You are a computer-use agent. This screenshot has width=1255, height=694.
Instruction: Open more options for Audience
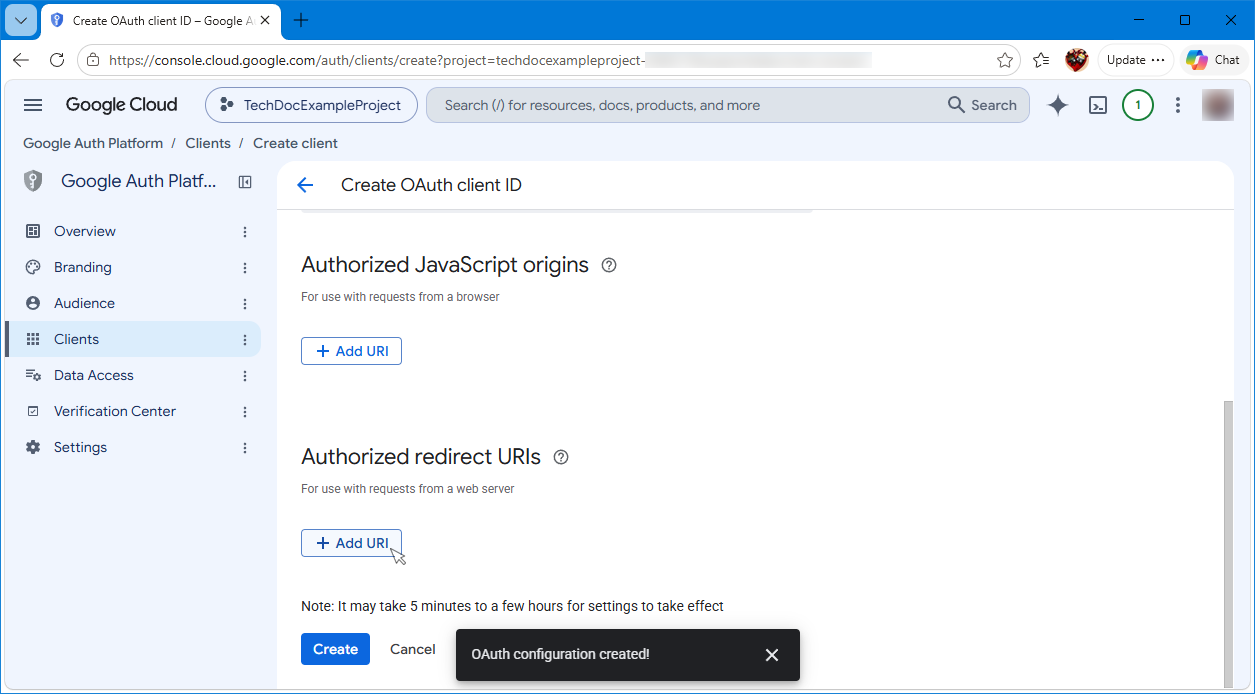point(245,304)
